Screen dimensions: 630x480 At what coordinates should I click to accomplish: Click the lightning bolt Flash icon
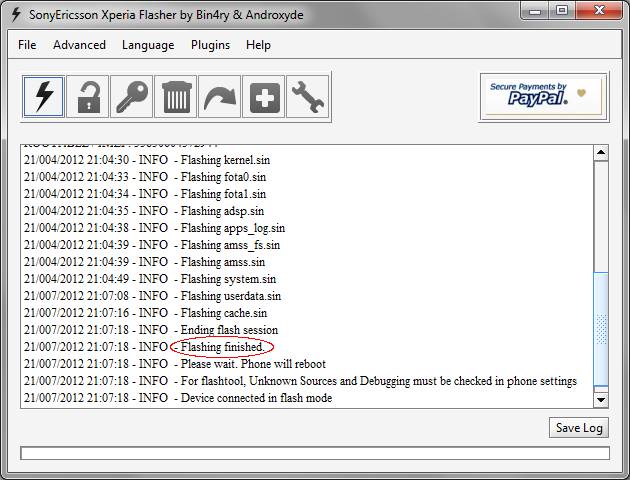click(x=43, y=97)
